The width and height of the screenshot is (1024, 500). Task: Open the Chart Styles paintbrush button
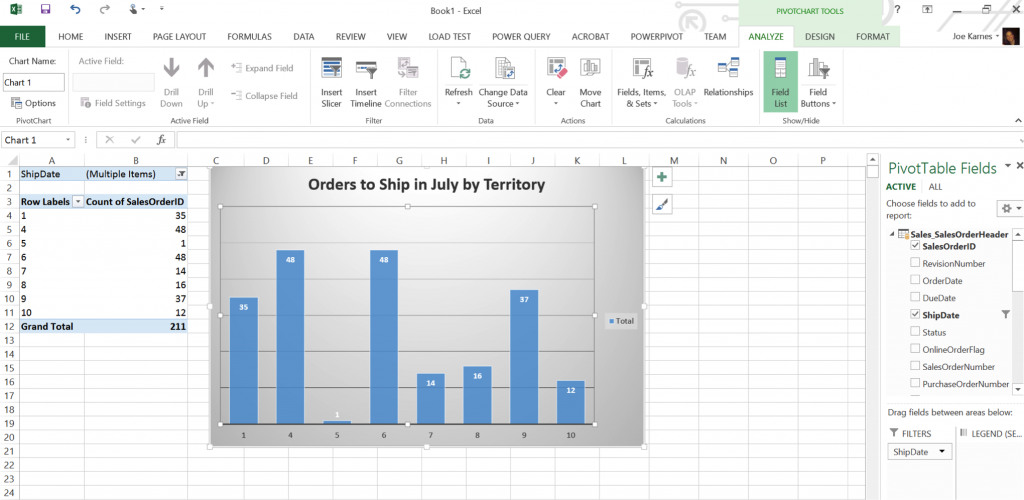pyautogui.click(x=661, y=204)
